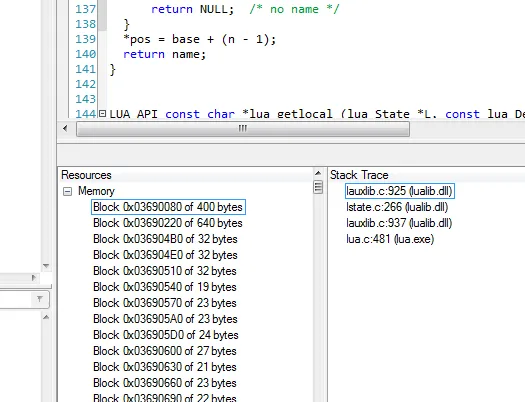Click the Resources panel vertical scrollbar thumb
This screenshot has height=402, width=525.
(318, 187)
